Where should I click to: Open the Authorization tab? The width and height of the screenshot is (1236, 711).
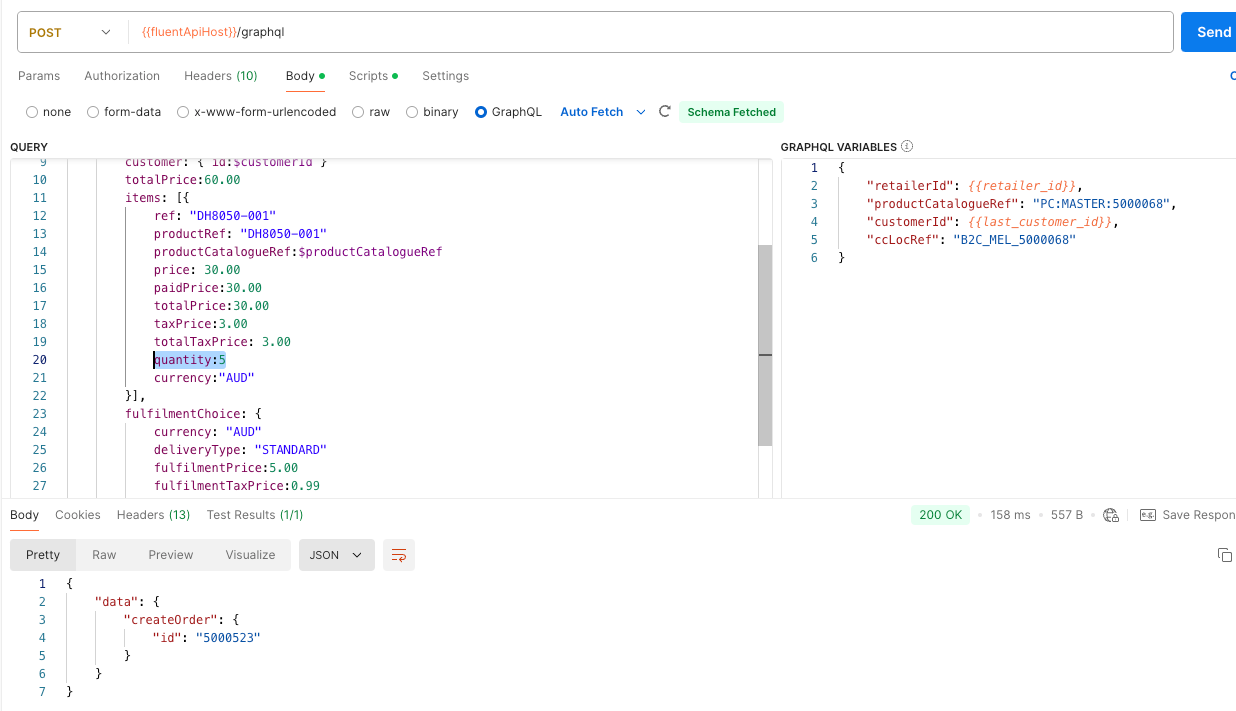coord(122,76)
